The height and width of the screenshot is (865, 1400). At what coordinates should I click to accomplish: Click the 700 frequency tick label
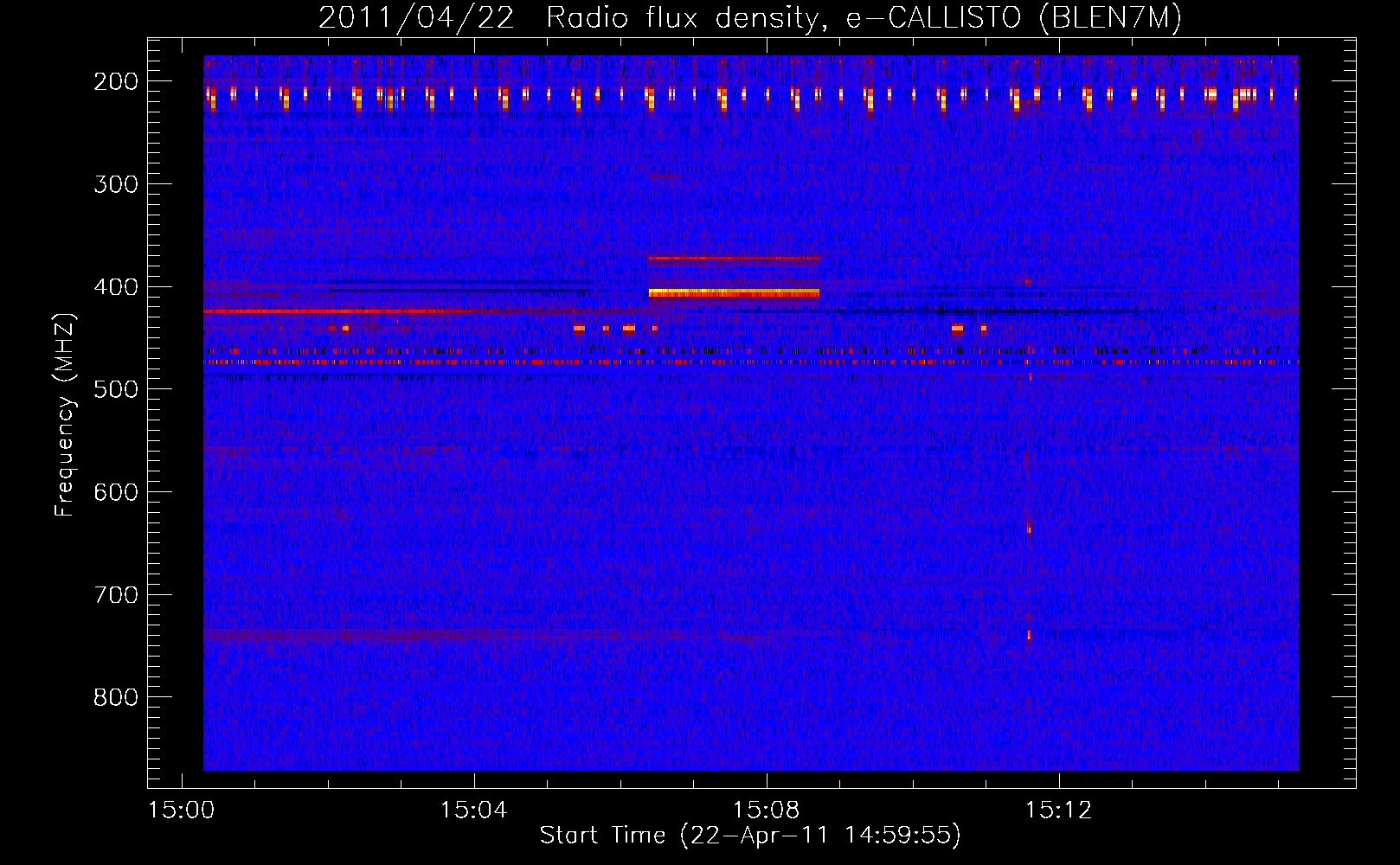116,595
